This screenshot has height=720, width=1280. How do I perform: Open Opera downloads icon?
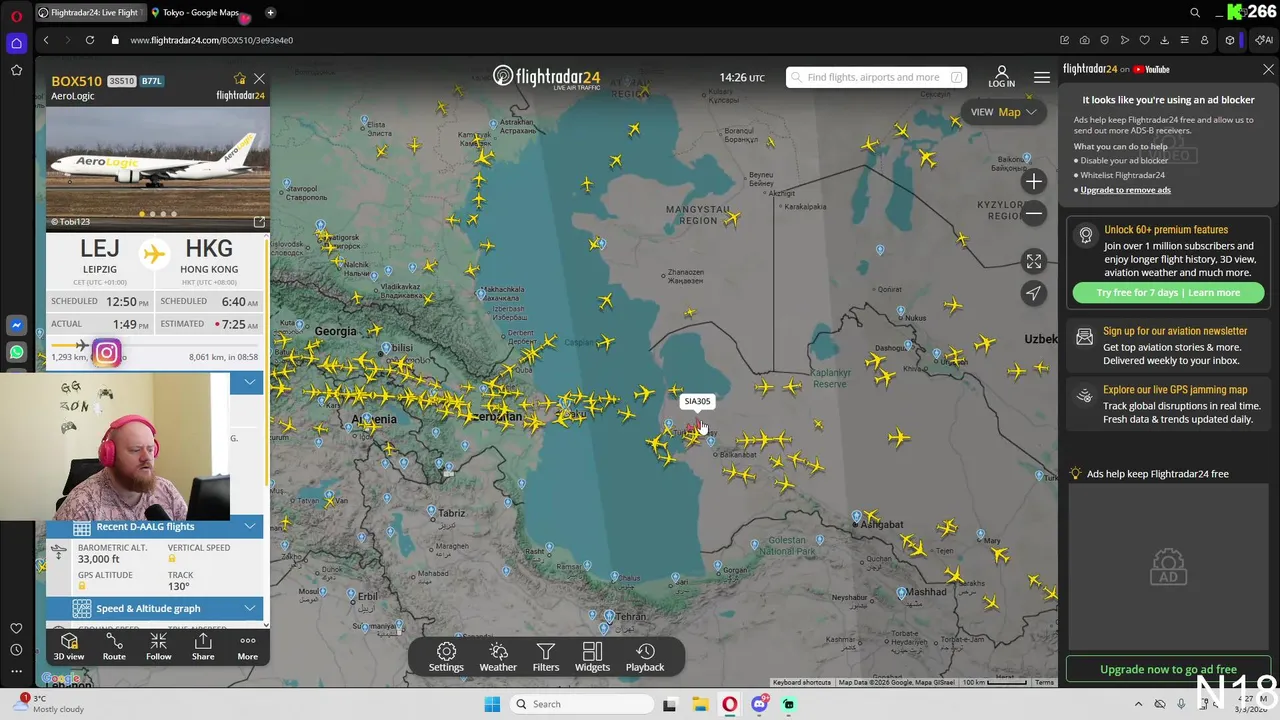(1164, 40)
